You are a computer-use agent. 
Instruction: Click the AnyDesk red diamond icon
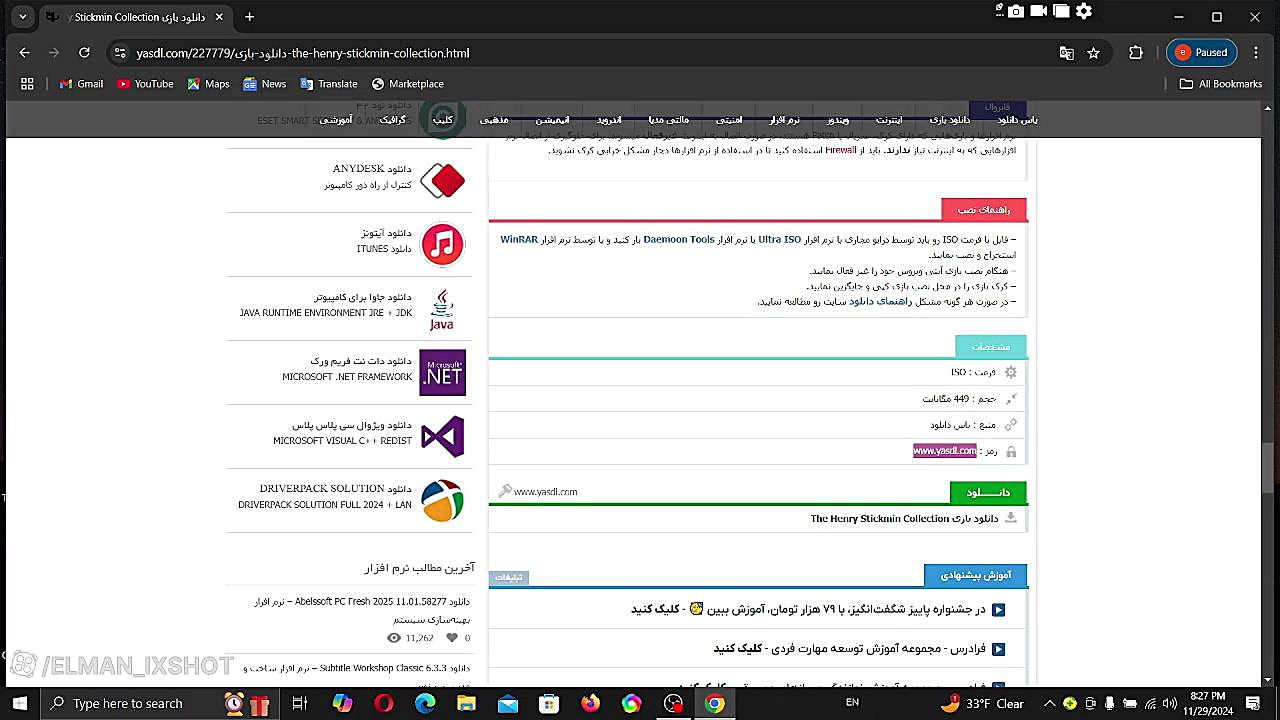442,181
